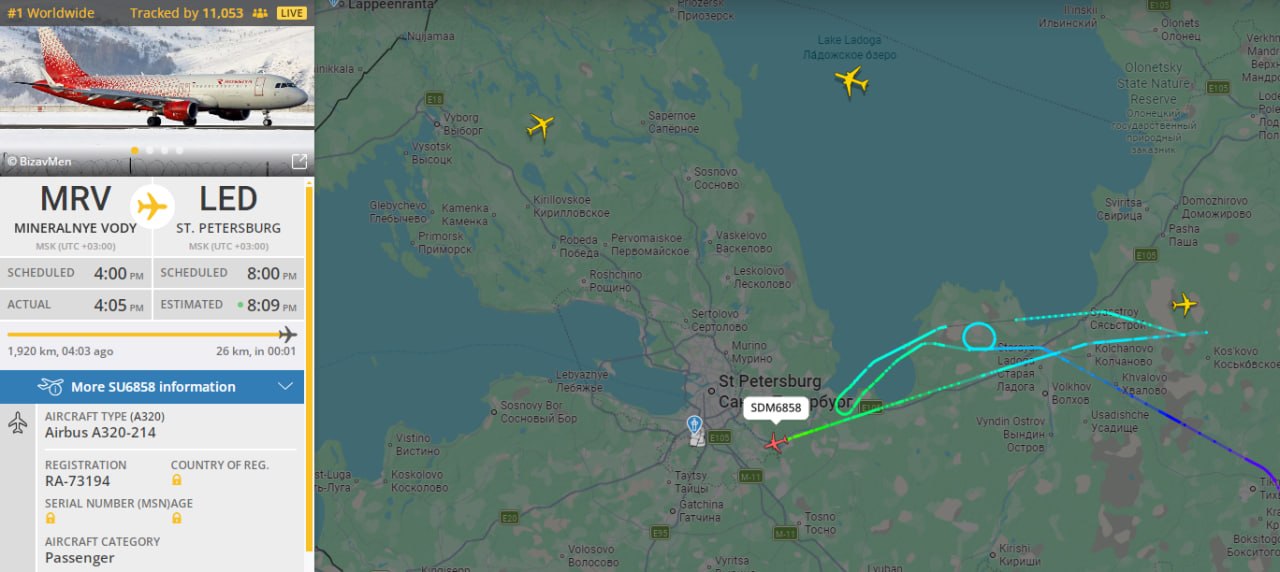Click the SDM6858 callsign label on map
The width and height of the screenshot is (1280, 572).
coord(776,407)
